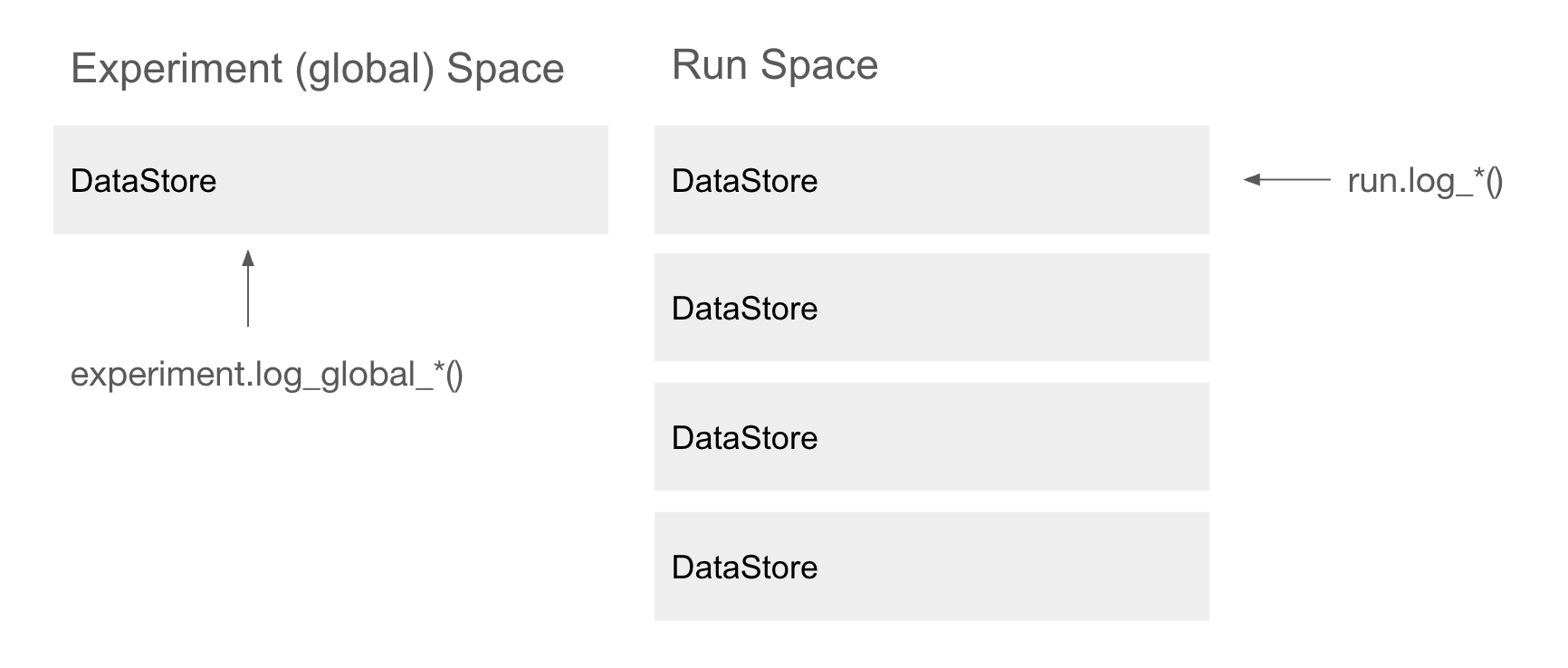Select the DataStore text in the top run box
The height and width of the screenshot is (668, 1568).
click(x=744, y=181)
